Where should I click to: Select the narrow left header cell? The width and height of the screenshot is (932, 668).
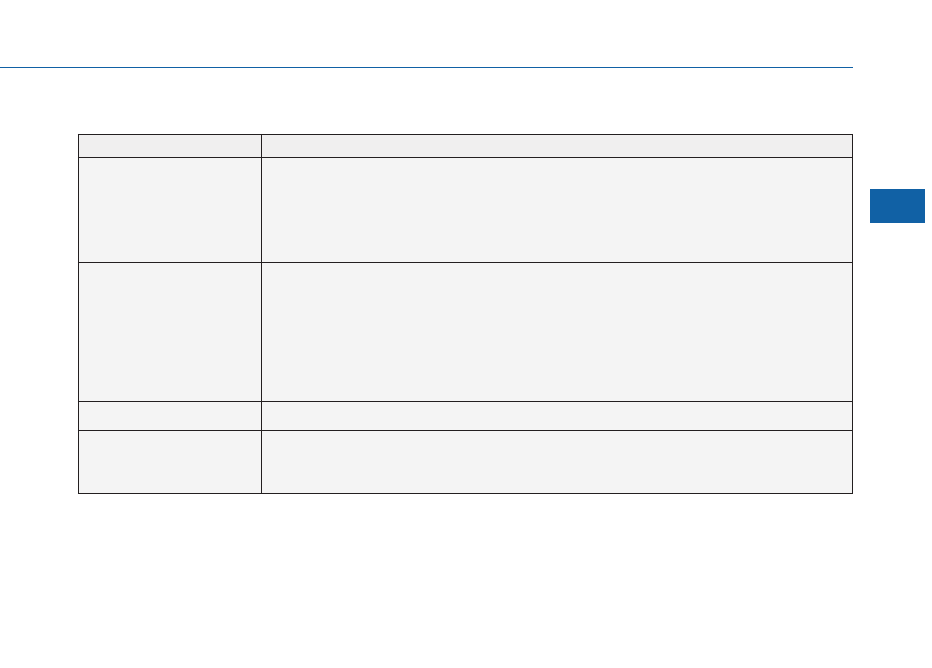coord(170,146)
